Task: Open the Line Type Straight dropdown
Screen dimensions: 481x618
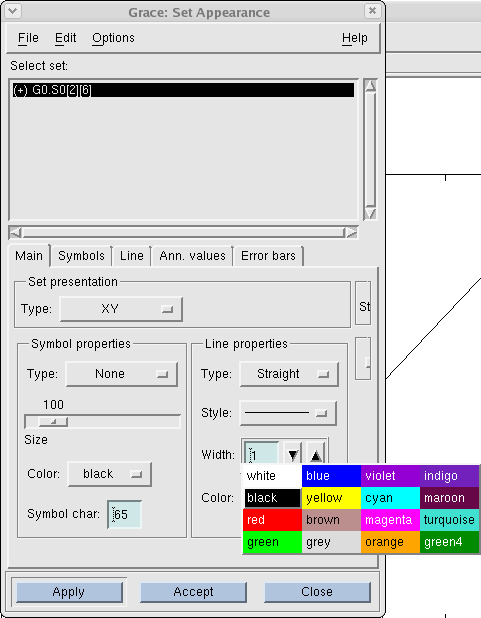Action: [x=289, y=374]
